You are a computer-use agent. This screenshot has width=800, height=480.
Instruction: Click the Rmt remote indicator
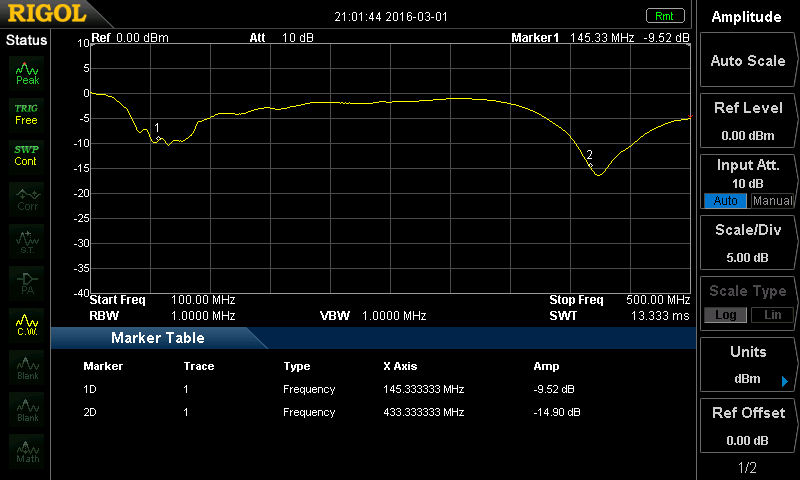coord(664,16)
